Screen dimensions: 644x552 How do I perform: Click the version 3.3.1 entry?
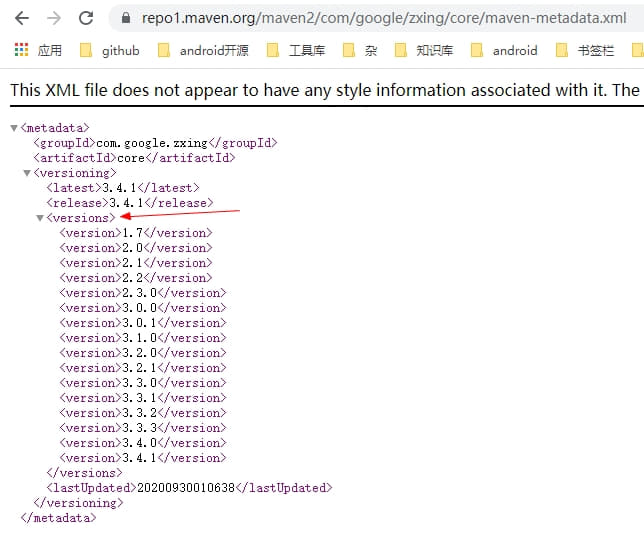143,398
